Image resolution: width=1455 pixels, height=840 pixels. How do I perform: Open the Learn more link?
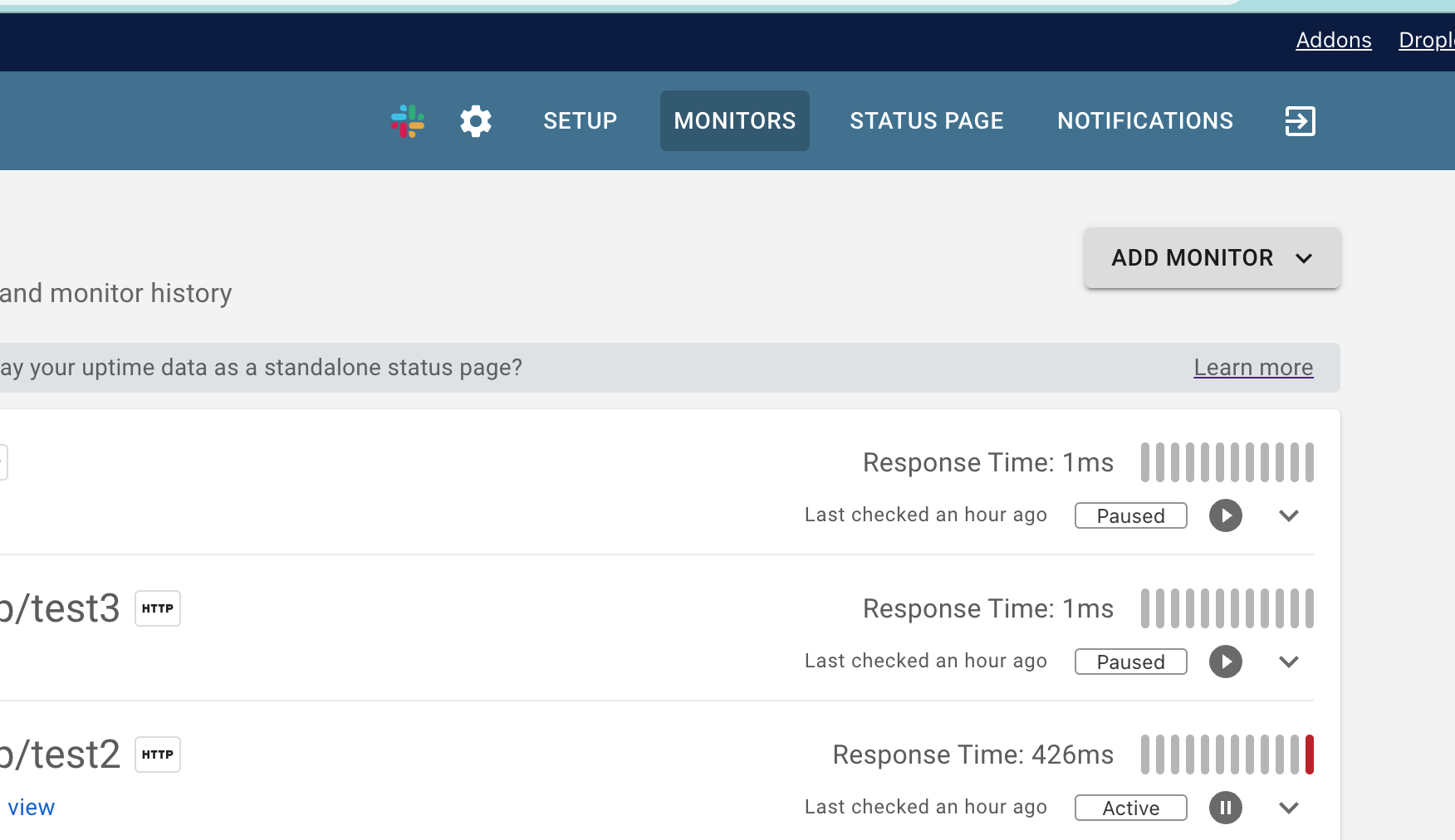coord(1253,367)
